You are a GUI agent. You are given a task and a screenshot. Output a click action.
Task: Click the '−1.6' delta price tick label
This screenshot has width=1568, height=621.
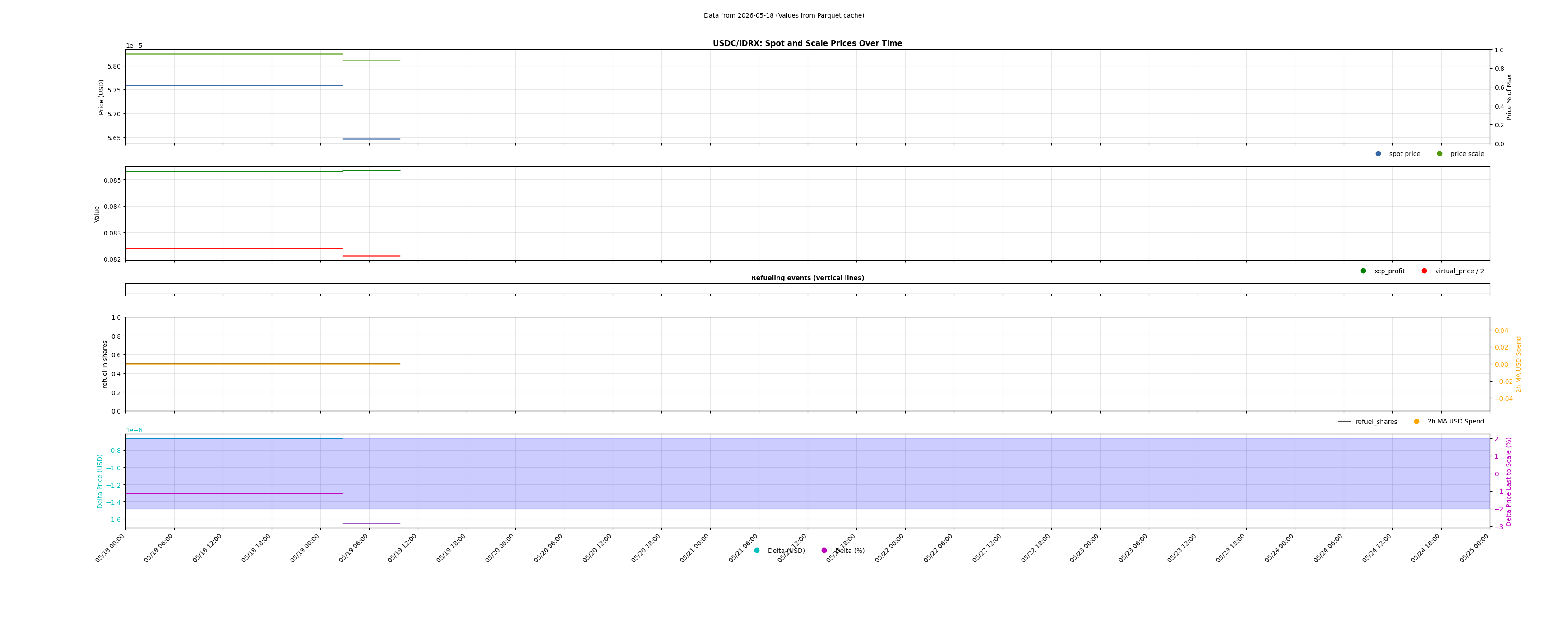pos(113,520)
